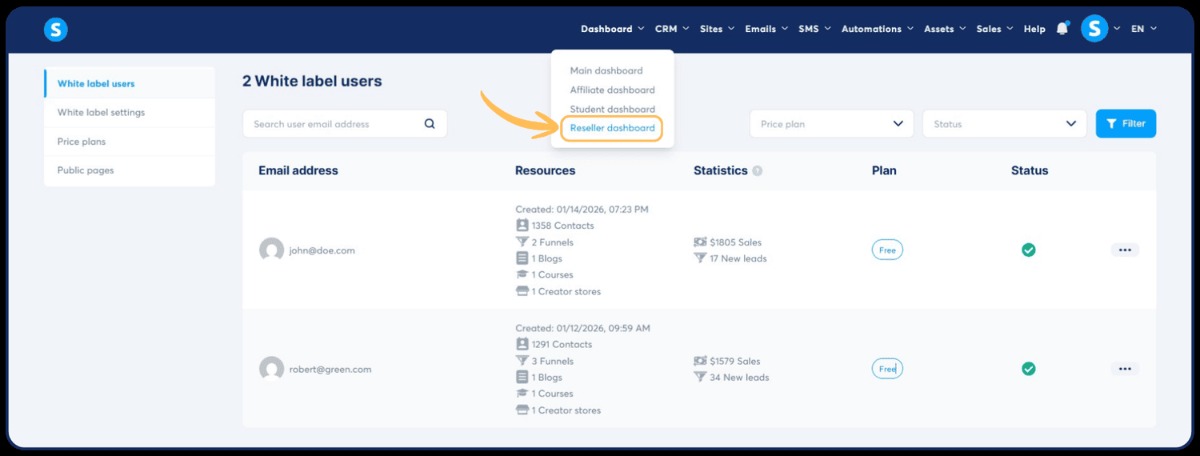This screenshot has width=1200, height=456.
Task: Expand the Automations menu
Action: pos(877,29)
